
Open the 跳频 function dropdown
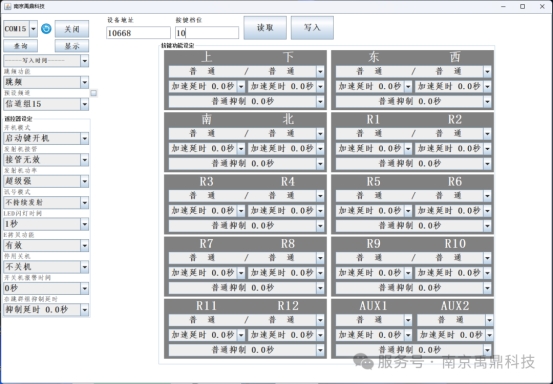tap(46, 83)
